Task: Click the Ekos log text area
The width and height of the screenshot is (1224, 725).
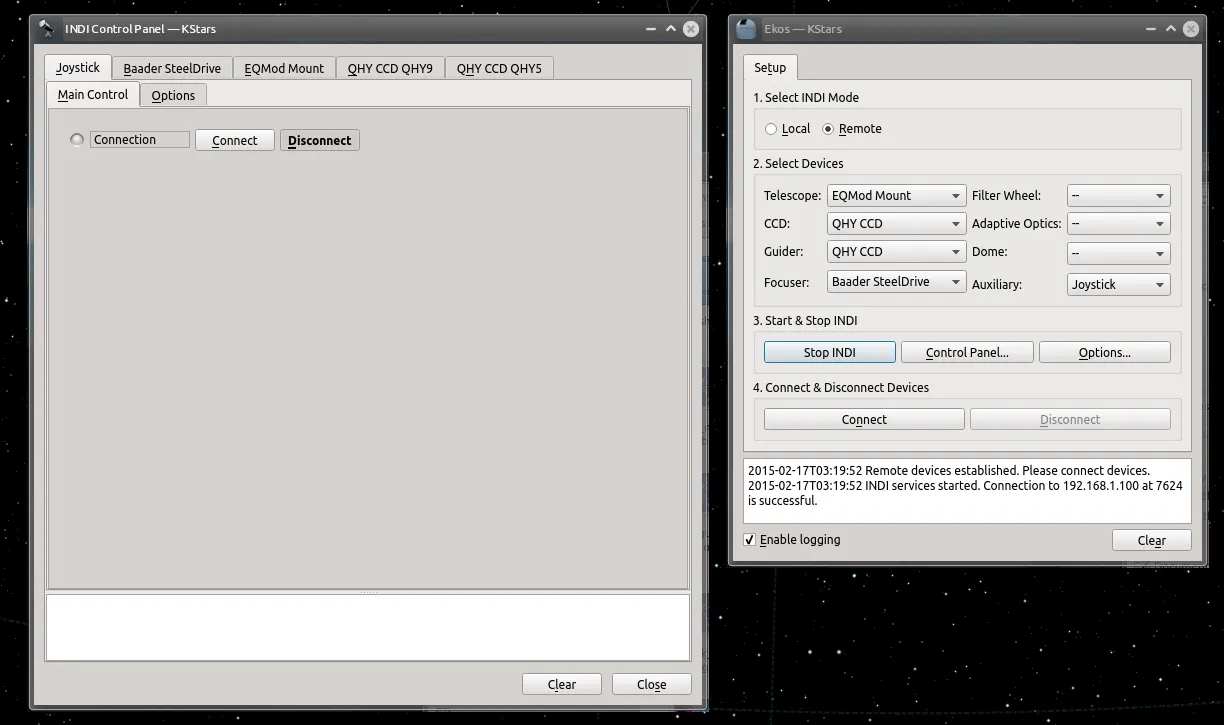Action: click(967, 491)
